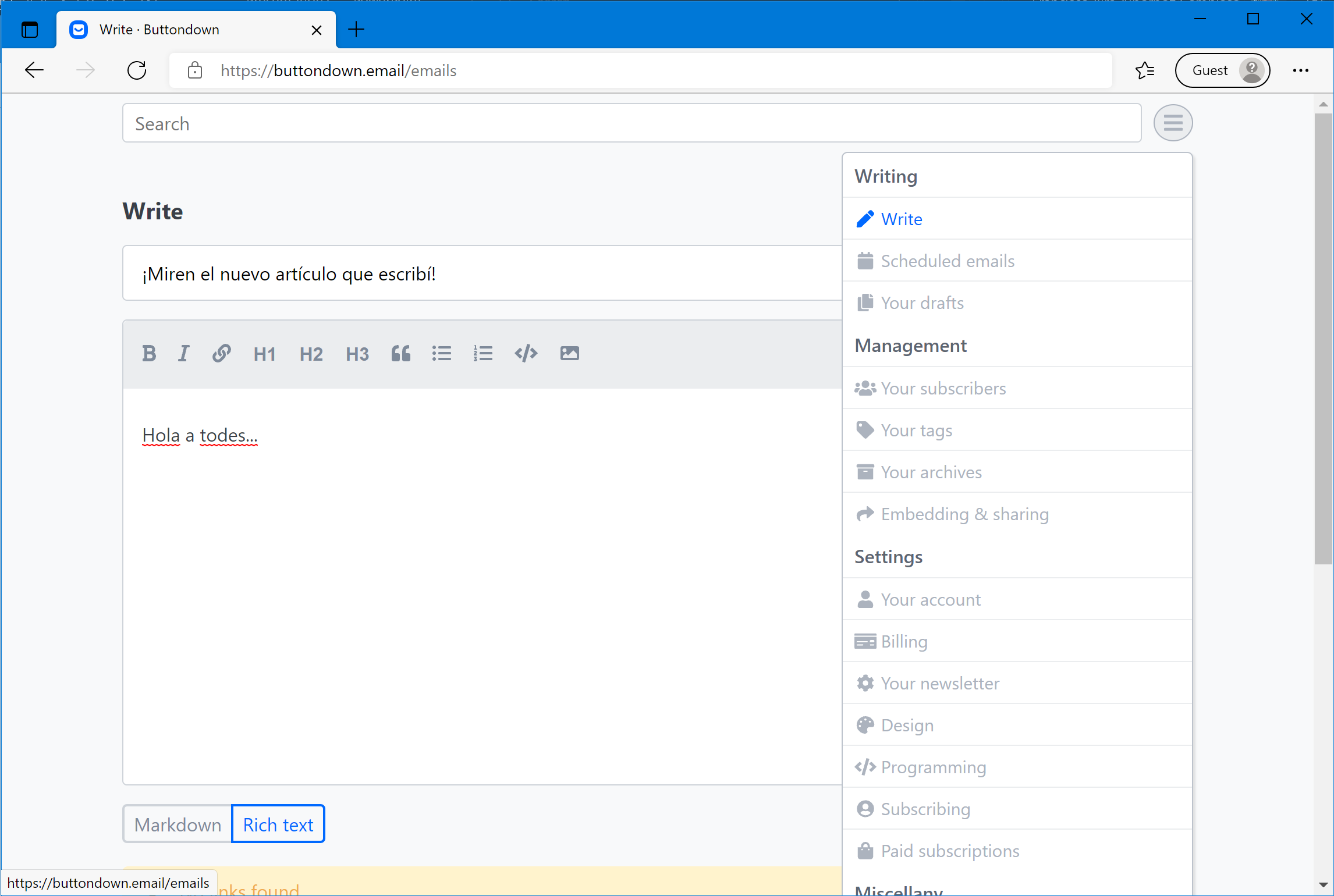Switch editor to Rich text mode
The width and height of the screenshot is (1334, 896).
pyautogui.click(x=278, y=824)
